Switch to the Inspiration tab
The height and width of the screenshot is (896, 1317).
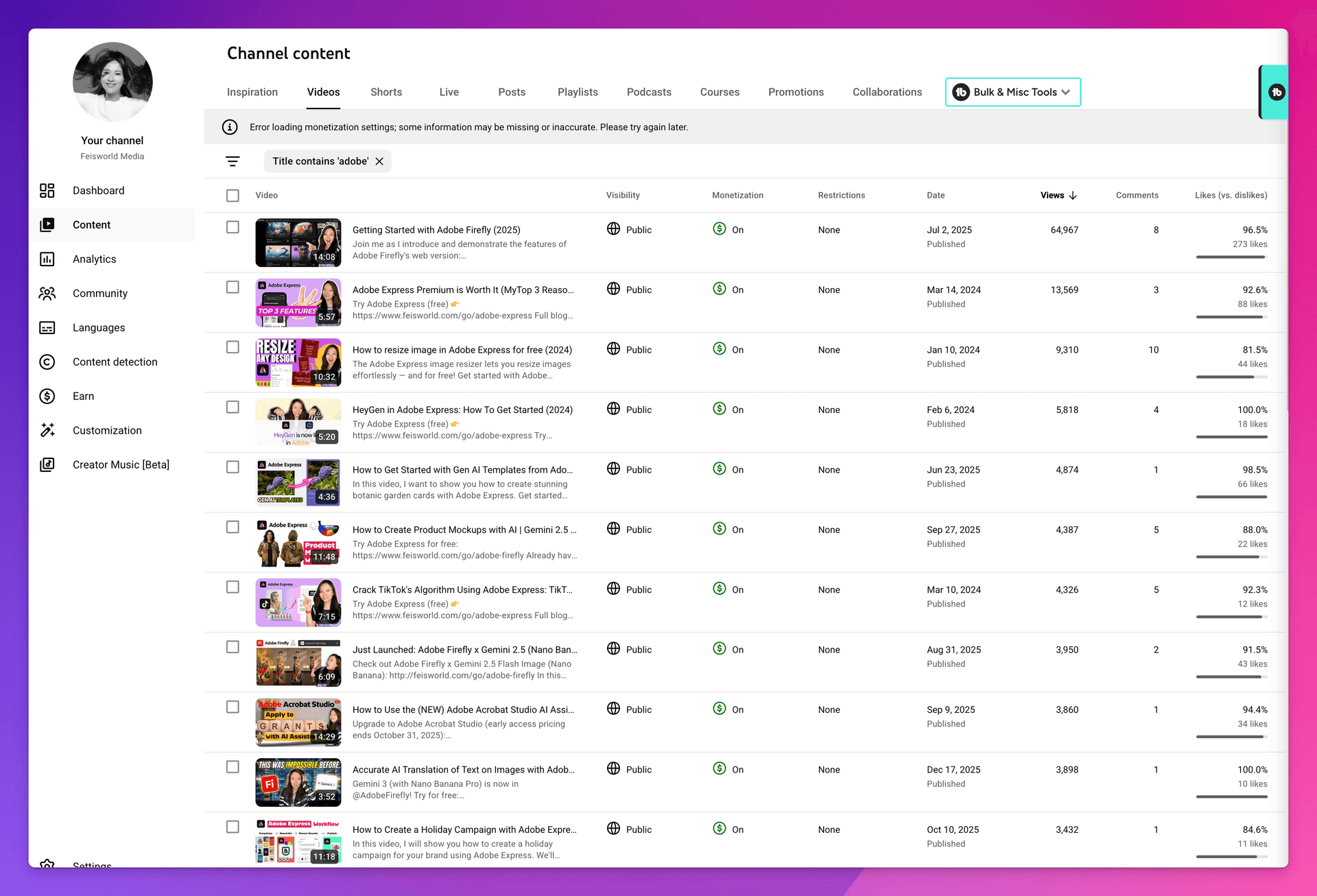pos(252,92)
